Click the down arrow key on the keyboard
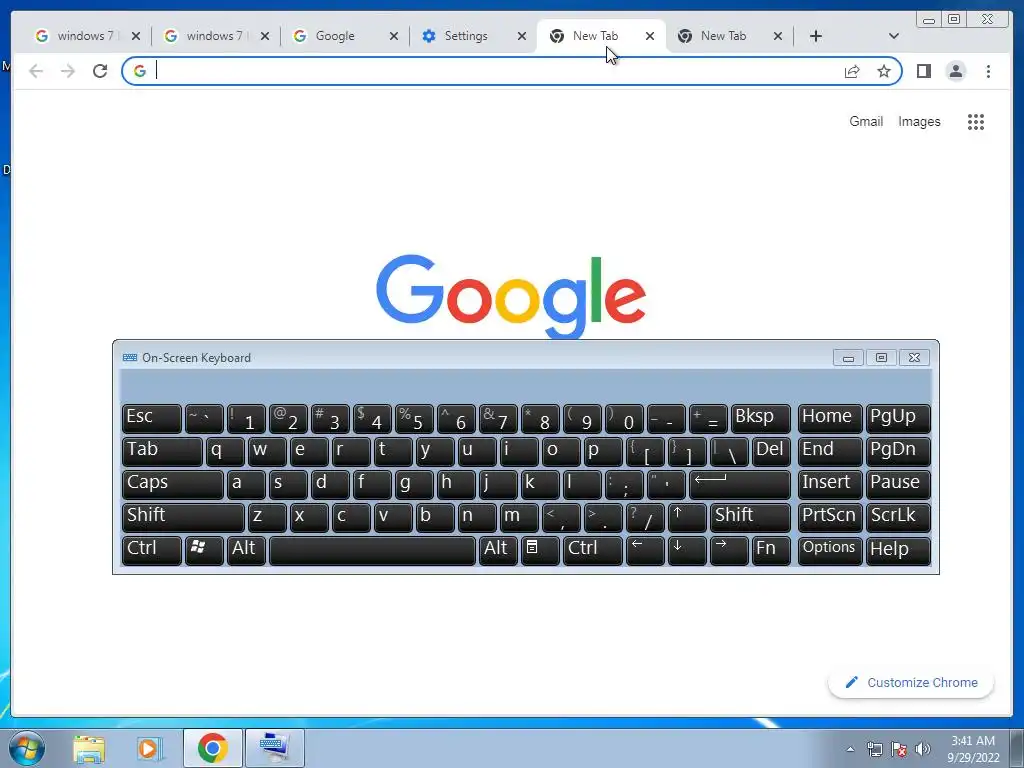Viewport: 1024px width, 768px height. click(686, 551)
